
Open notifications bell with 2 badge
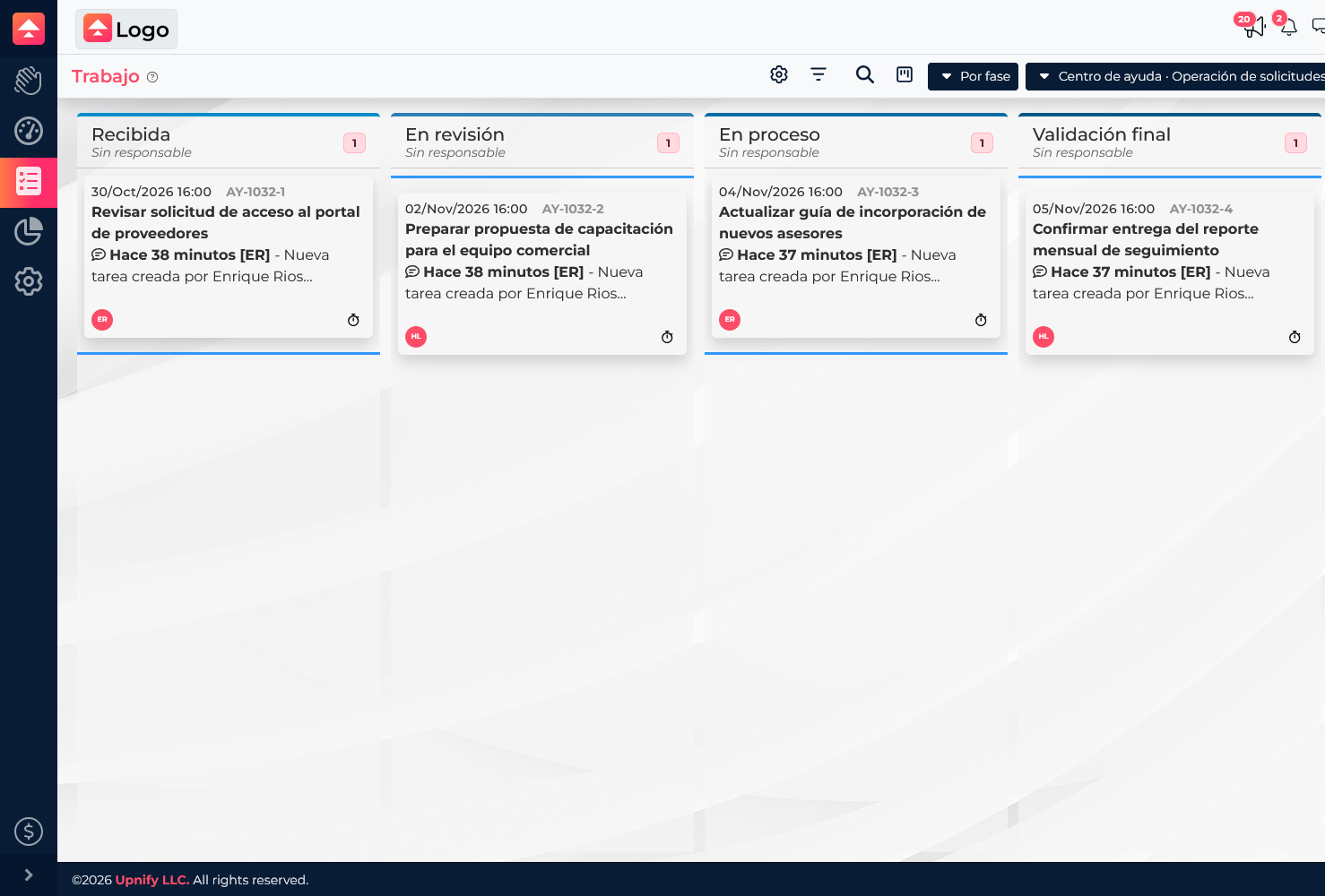click(x=1287, y=25)
